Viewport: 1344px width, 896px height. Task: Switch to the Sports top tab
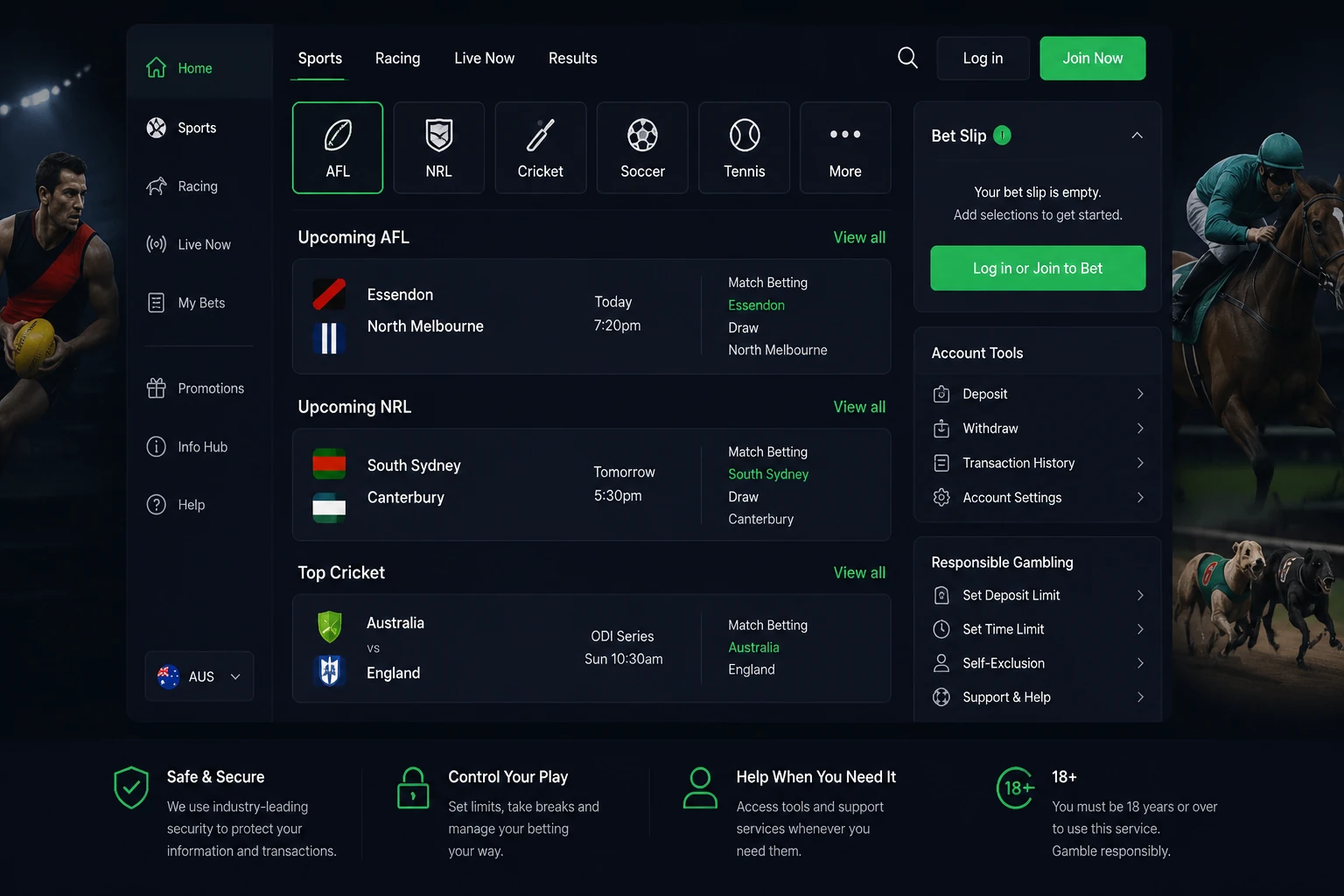[319, 58]
